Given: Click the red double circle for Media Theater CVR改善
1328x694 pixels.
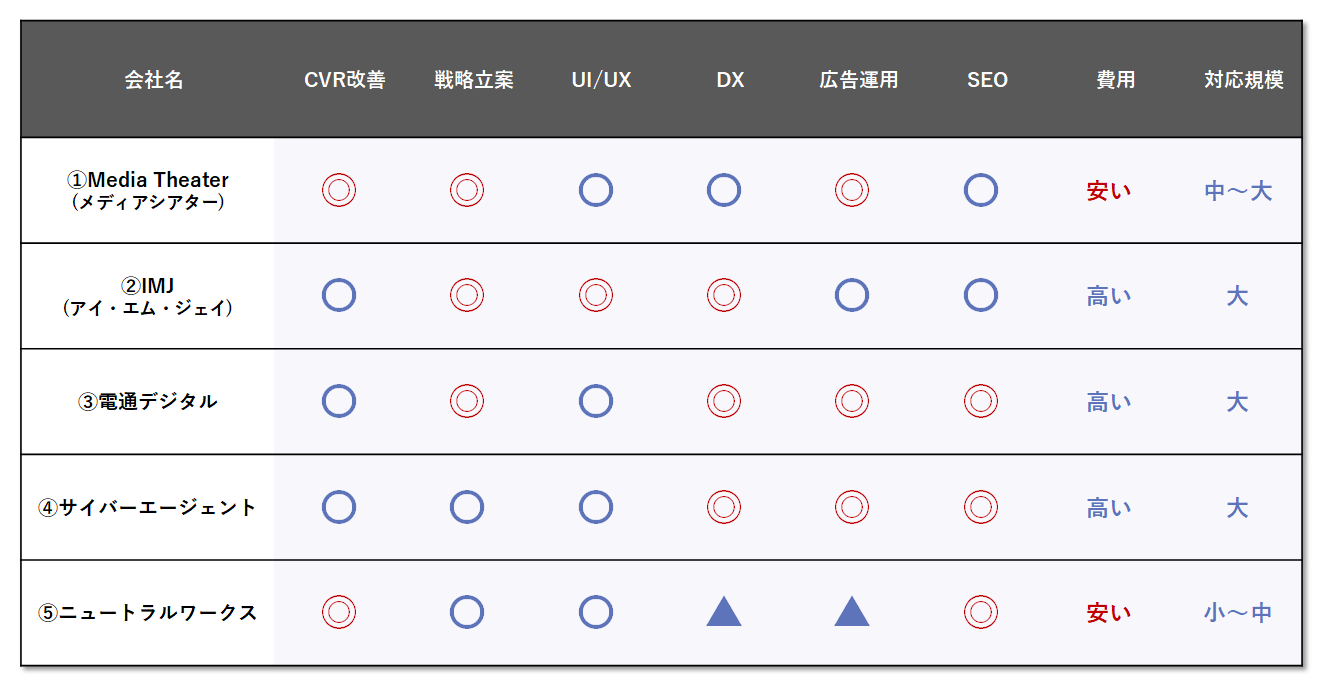Looking at the screenshot, I should [339, 190].
